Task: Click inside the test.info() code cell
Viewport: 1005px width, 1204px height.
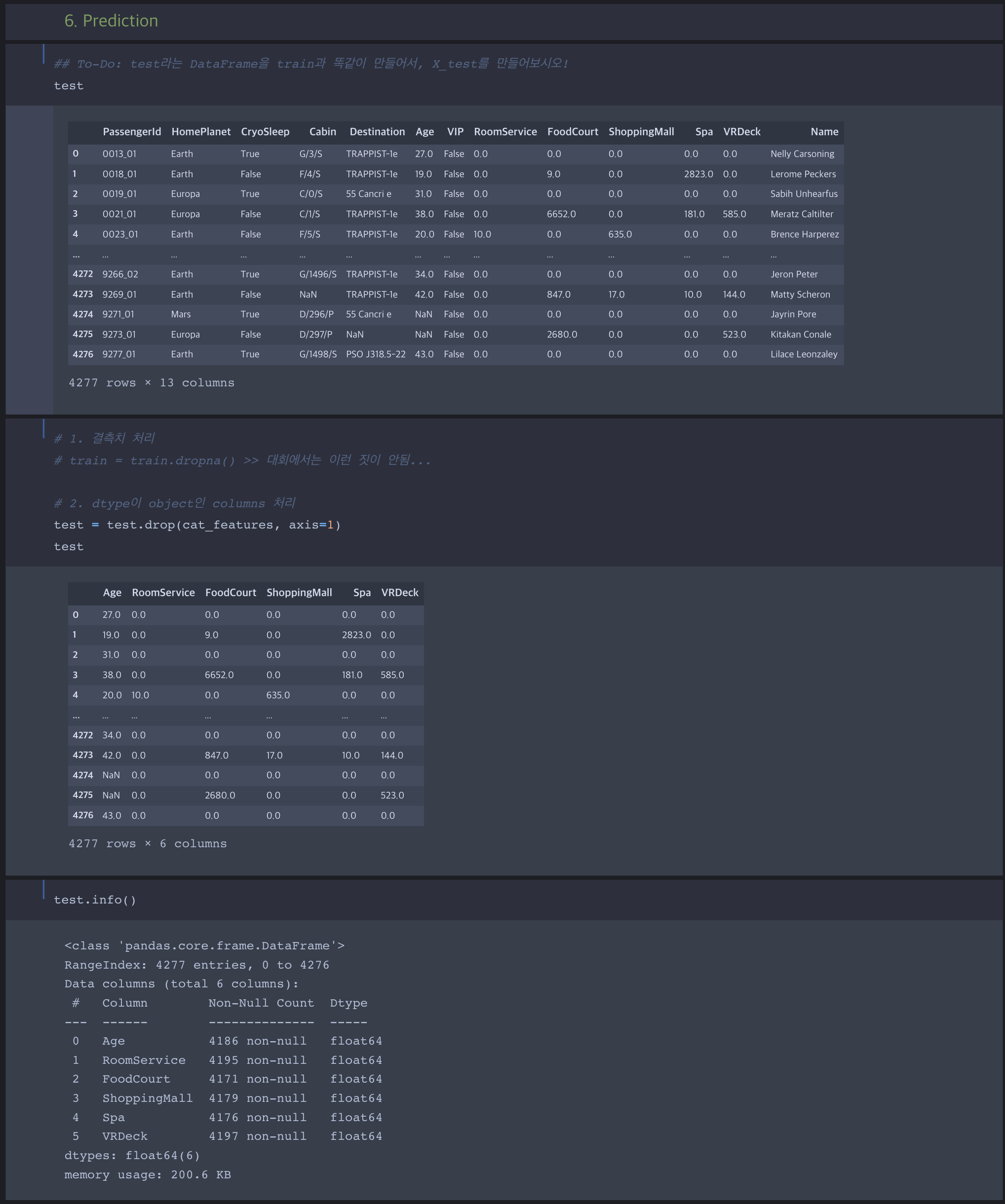Action: [95, 900]
